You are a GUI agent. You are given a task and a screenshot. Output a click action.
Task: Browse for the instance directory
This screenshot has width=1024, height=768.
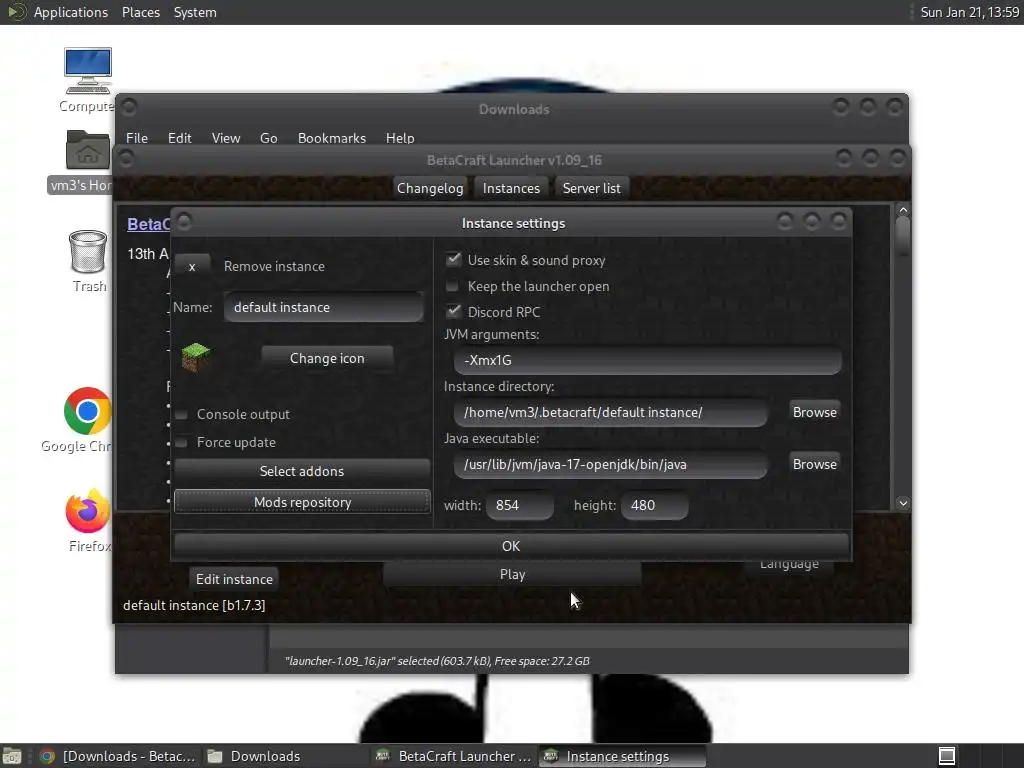coord(814,412)
